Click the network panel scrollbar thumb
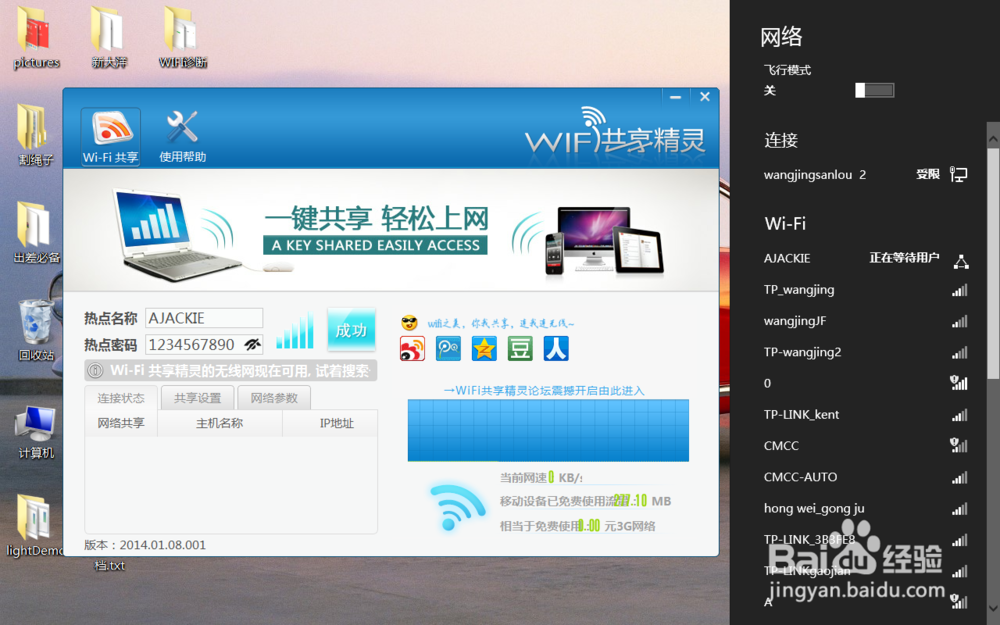 pyautogui.click(x=993, y=263)
